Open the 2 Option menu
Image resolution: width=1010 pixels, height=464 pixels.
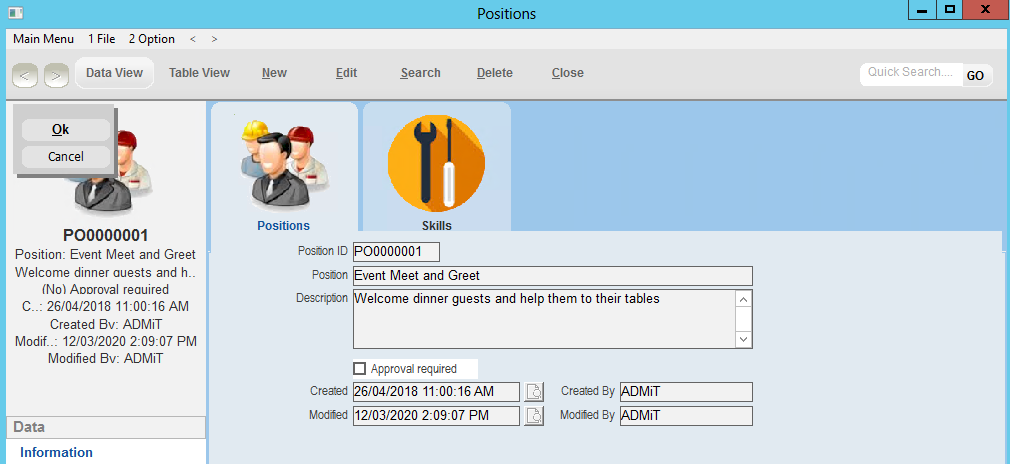point(151,39)
